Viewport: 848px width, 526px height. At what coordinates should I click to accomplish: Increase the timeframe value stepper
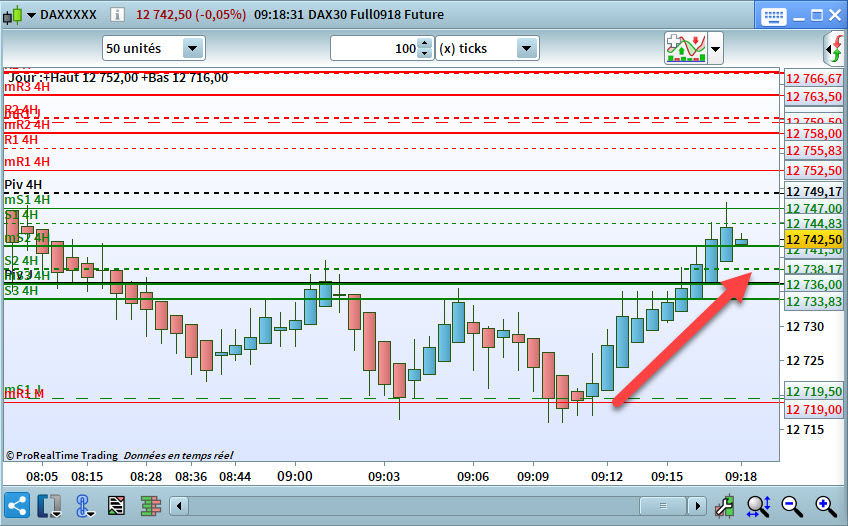pos(426,43)
